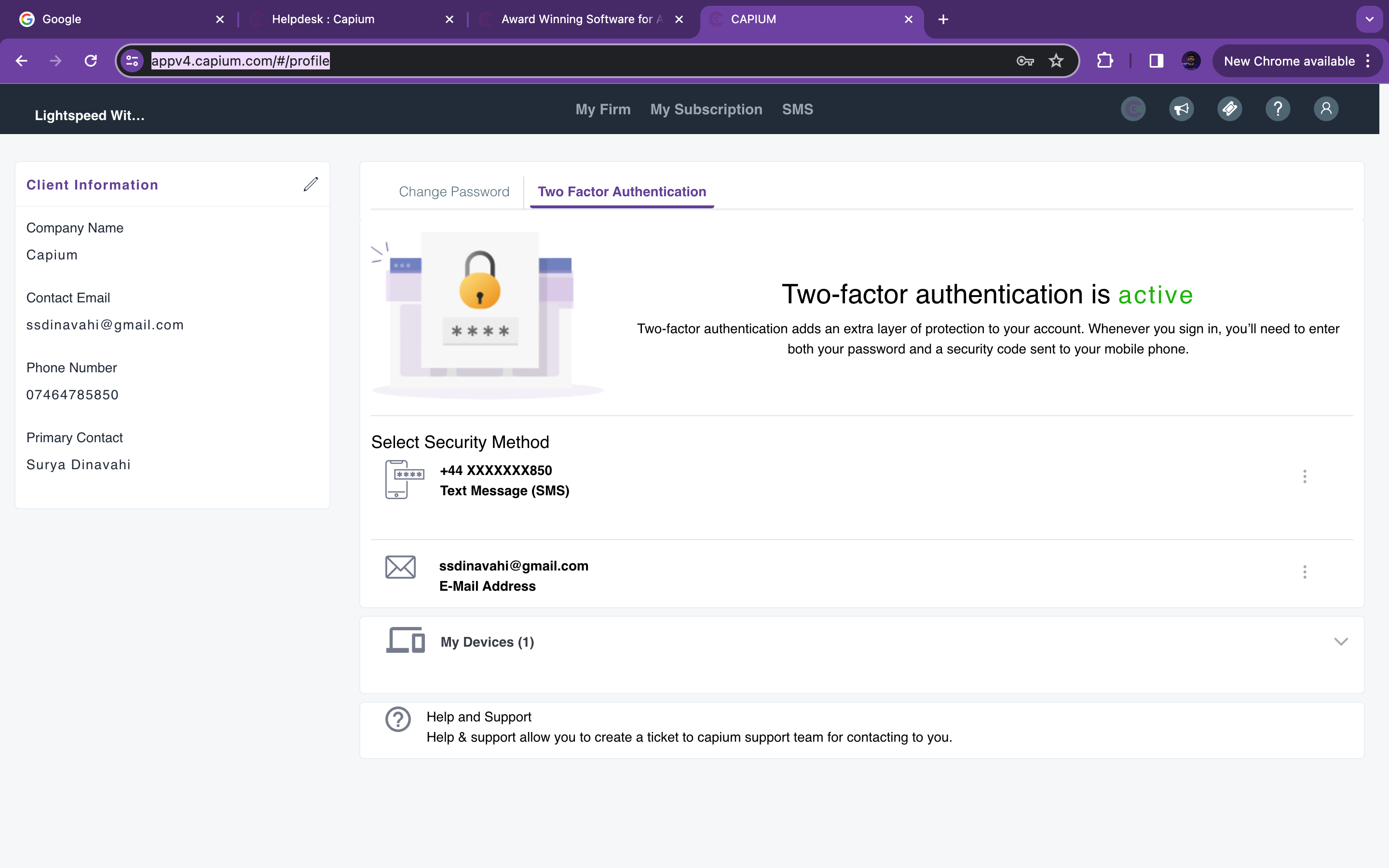Click the megaphone announcements icon

click(x=1181, y=109)
